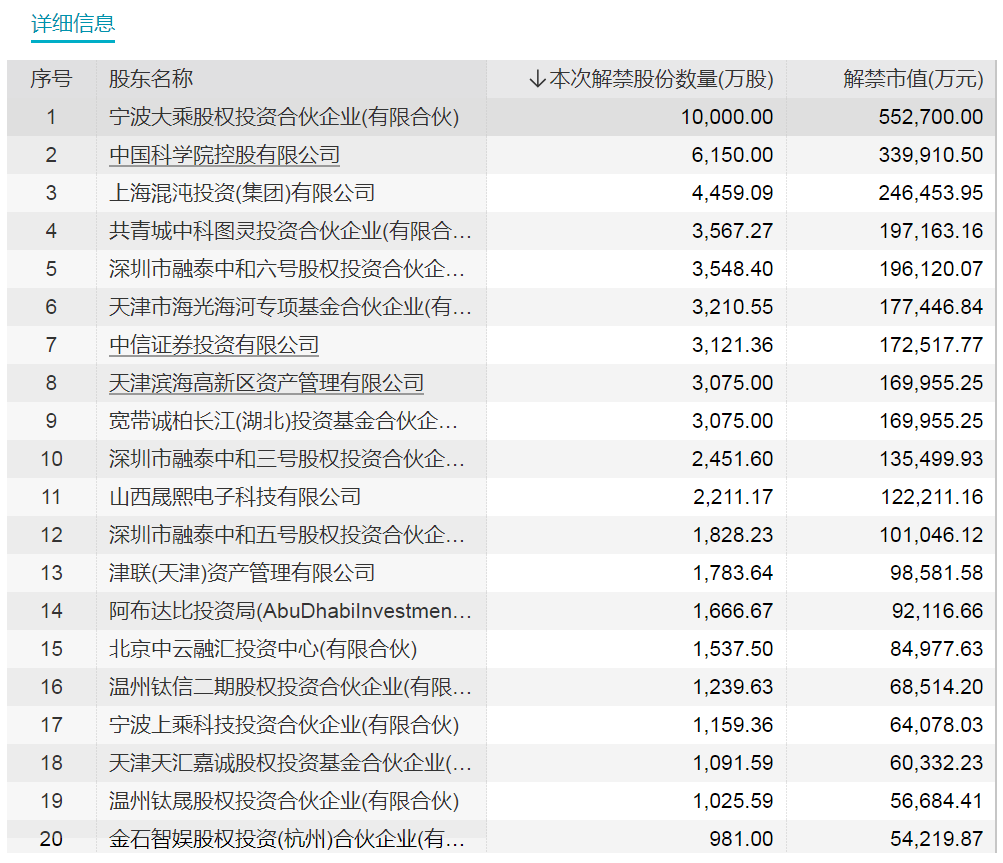The width and height of the screenshot is (1003, 863).
Task: Click the 序号 column header
Action: 51,79
